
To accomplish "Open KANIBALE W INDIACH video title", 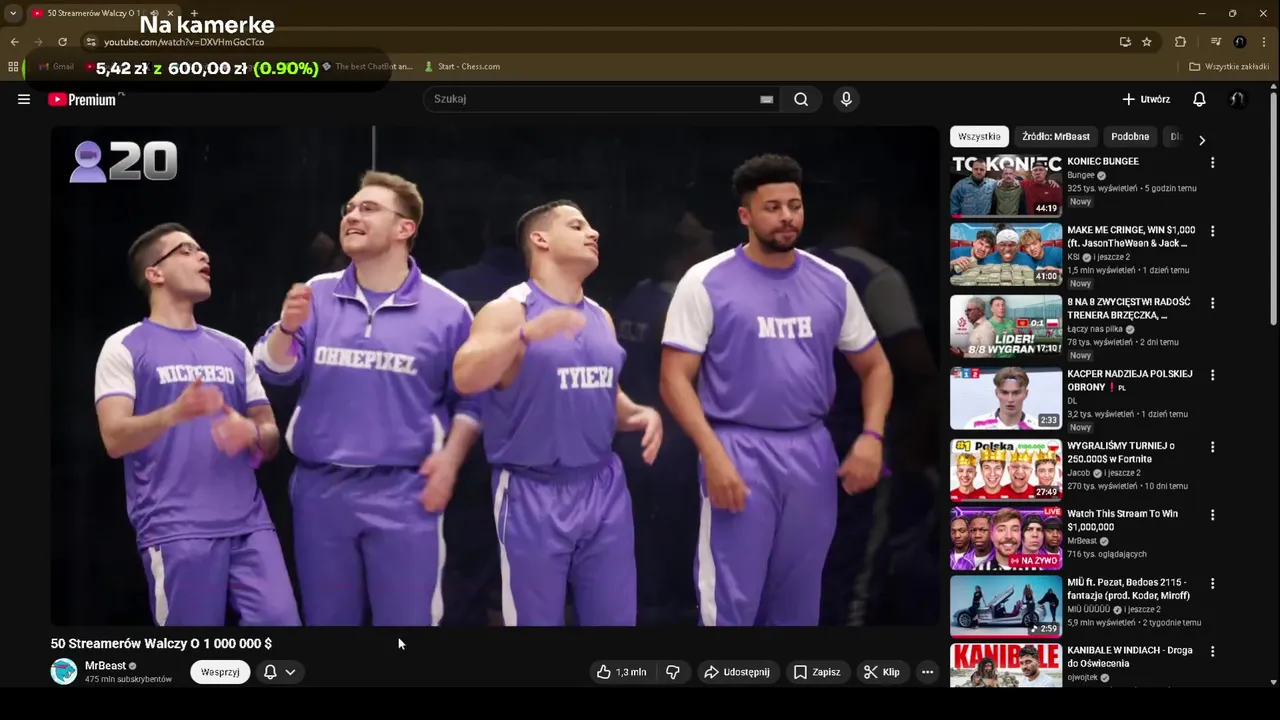I will [x=1130, y=656].
